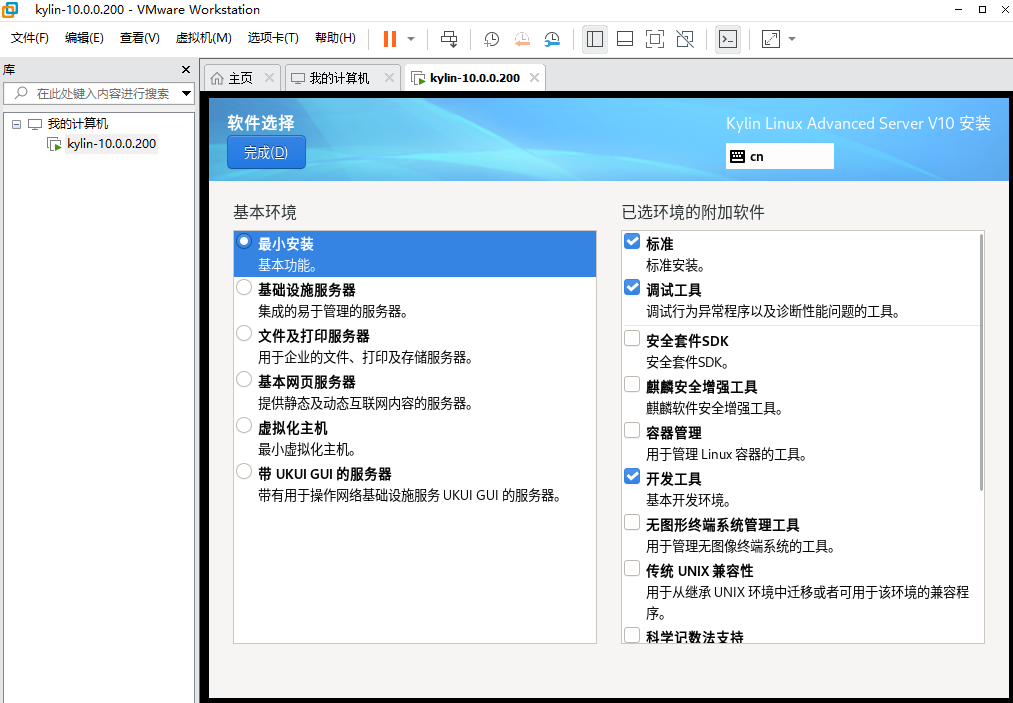Toggle the thumbnail bar view
This screenshot has height=703, width=1013.
(x=625, y=39)
